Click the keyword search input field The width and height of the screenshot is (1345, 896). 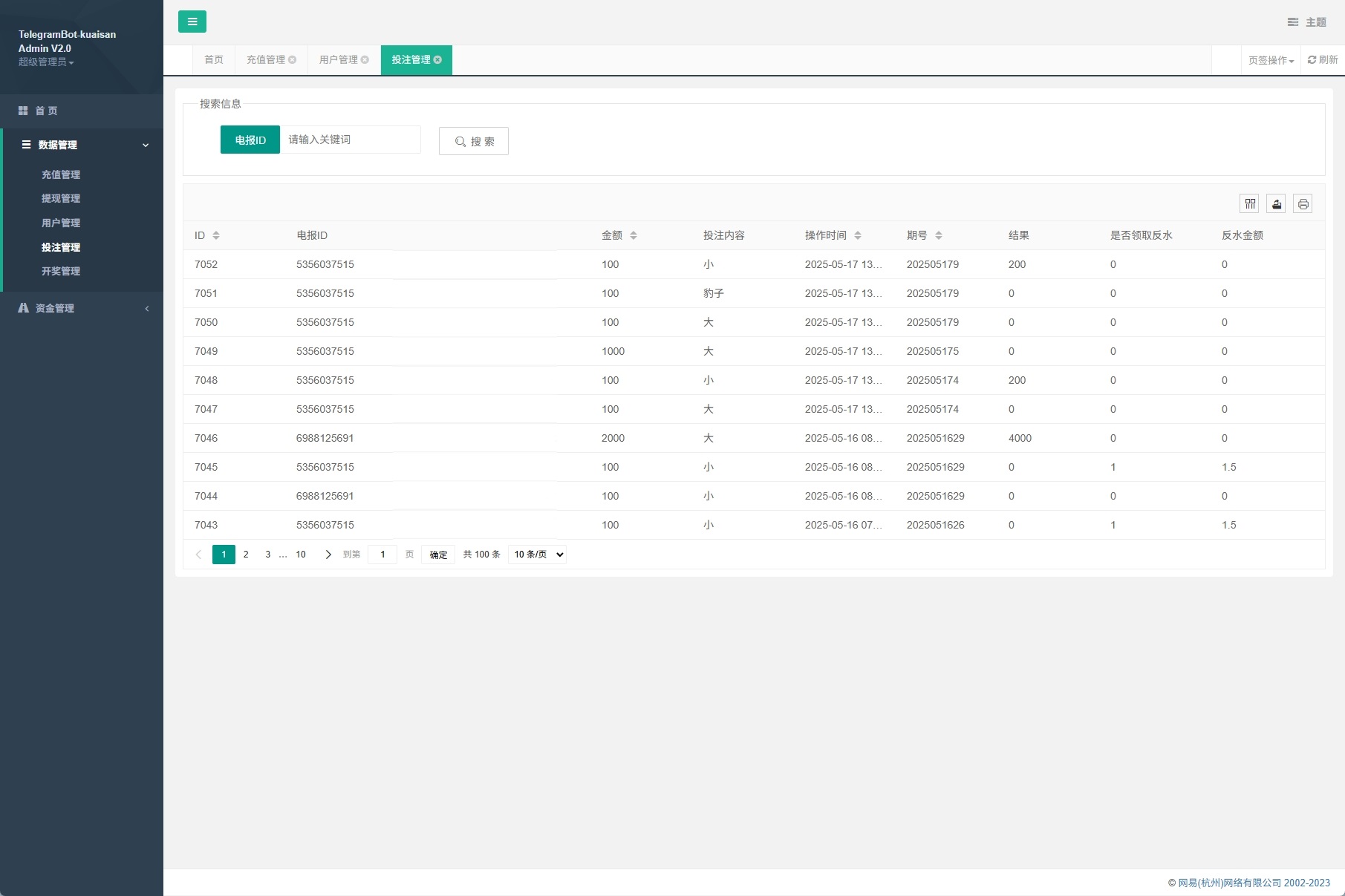pos(350,140)
